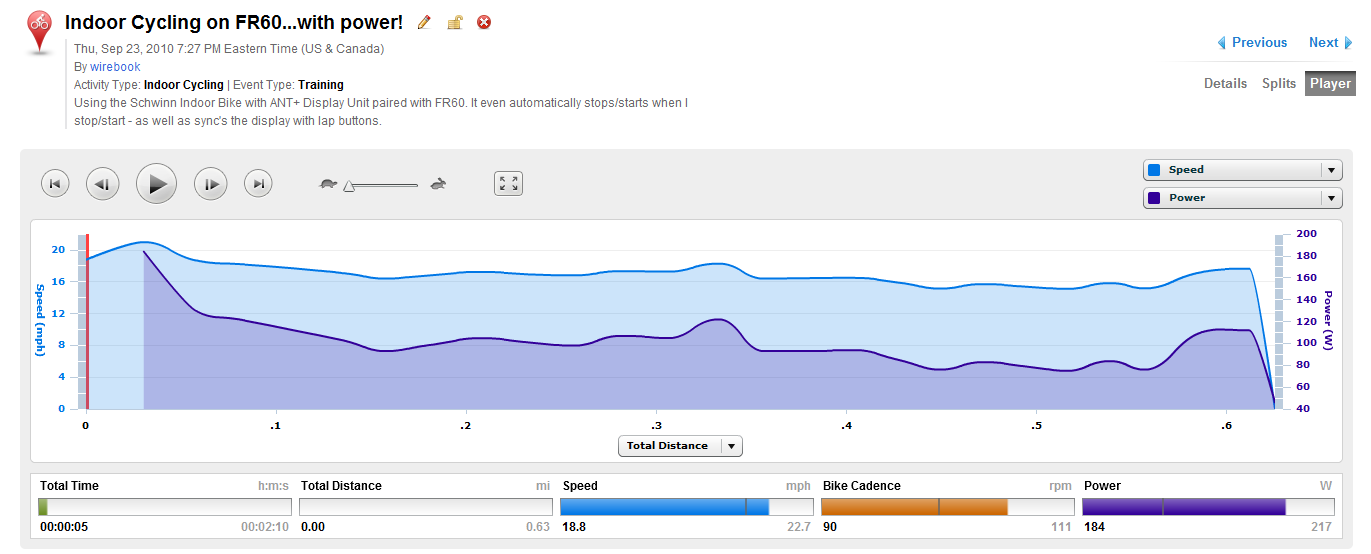Viewport: 1371px width, 554px height.
Task: Click the max speed value 22.7
Action: coord(798,527)
